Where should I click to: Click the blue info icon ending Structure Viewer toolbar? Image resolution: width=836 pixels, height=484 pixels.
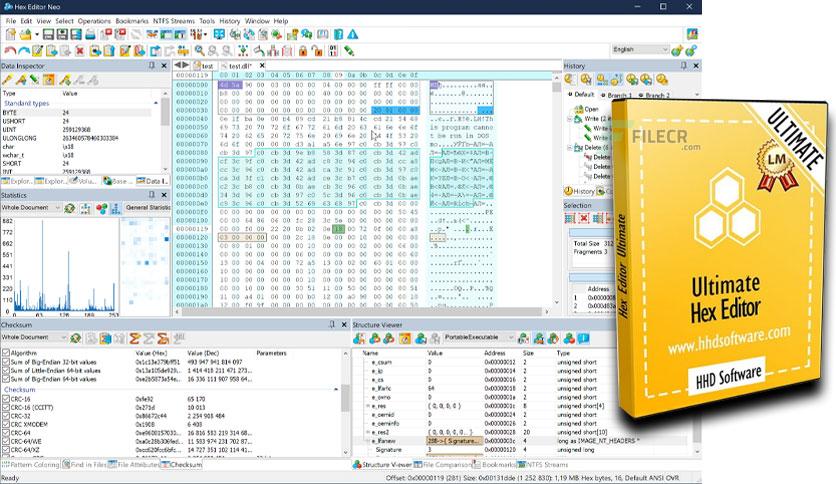pyautogui.click(x=583, y=338)
